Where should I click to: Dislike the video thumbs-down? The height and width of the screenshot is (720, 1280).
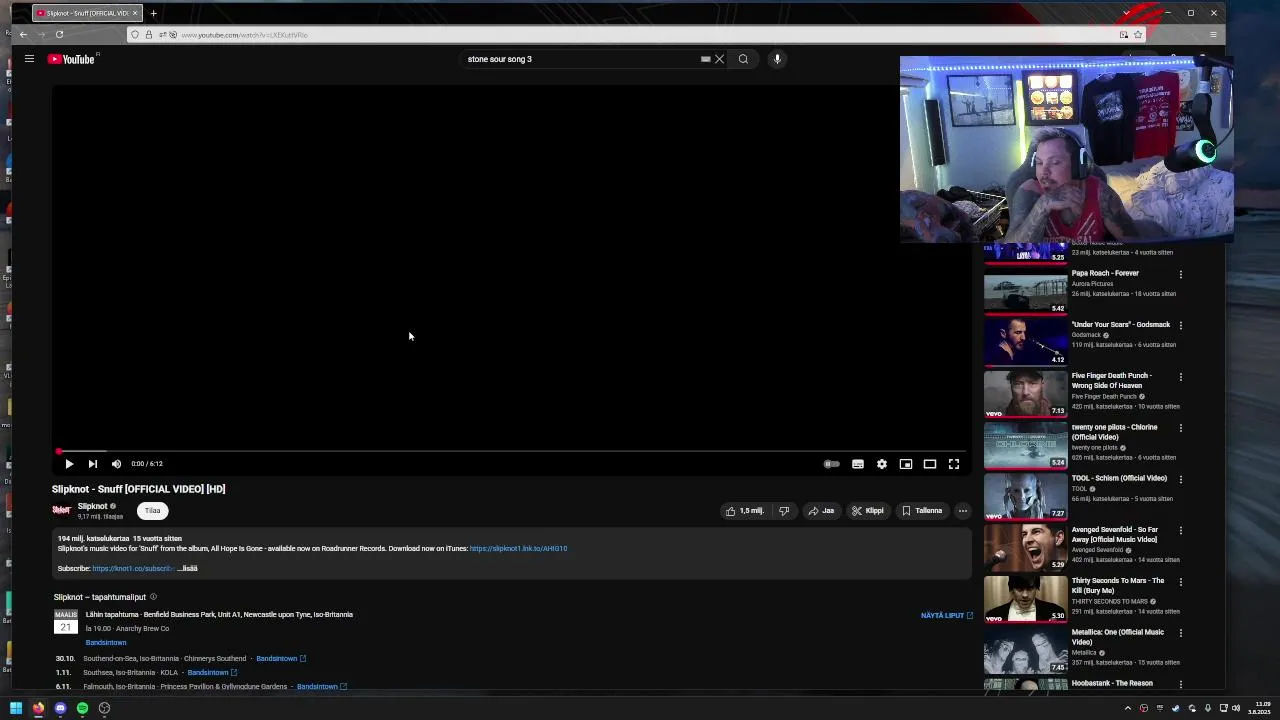click(x=784, y=511)
